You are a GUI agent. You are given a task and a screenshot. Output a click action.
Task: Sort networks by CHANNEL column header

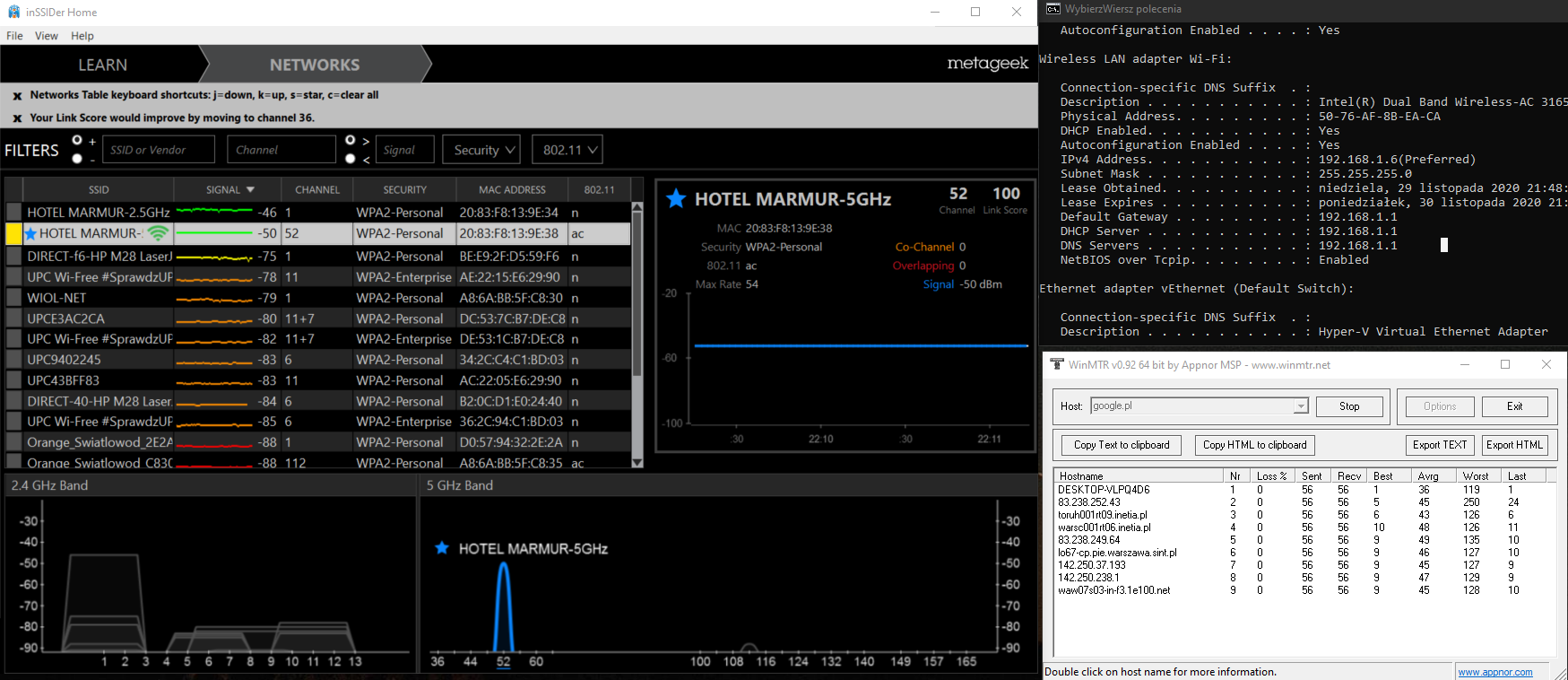tap(317, 190)
